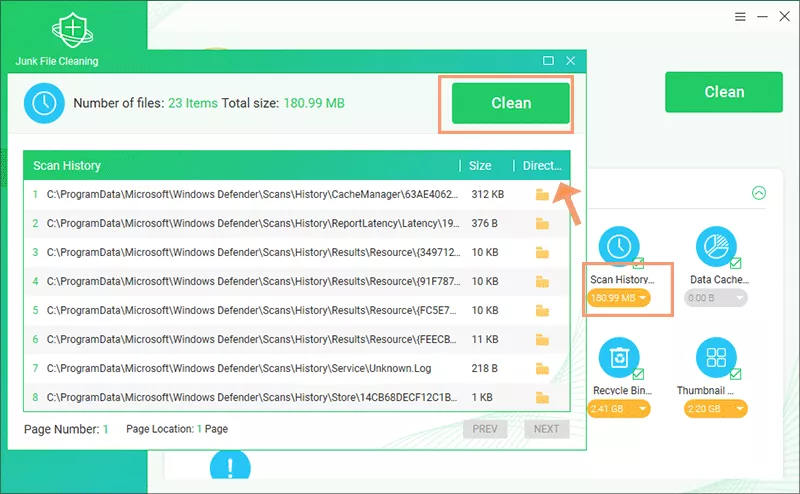
Task: Click the Thumbnail grid icon
Action: coord(716,357)
